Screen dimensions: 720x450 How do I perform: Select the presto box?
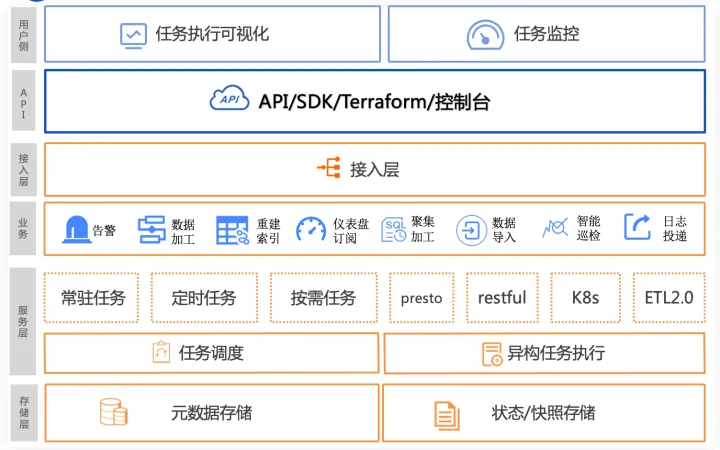(x=422, y=298)
